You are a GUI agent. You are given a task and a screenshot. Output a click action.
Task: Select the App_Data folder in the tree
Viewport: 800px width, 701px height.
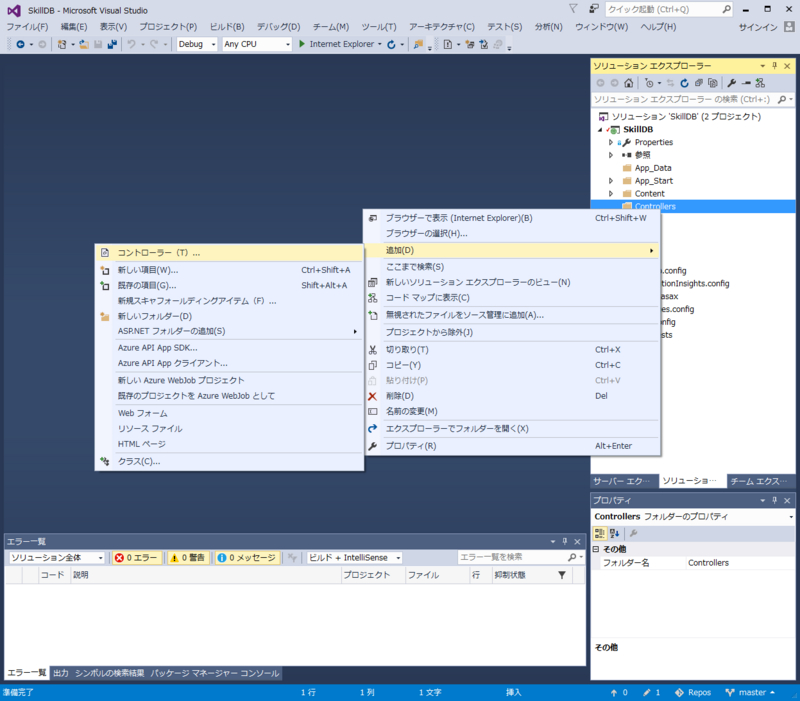tap(653, 168)
